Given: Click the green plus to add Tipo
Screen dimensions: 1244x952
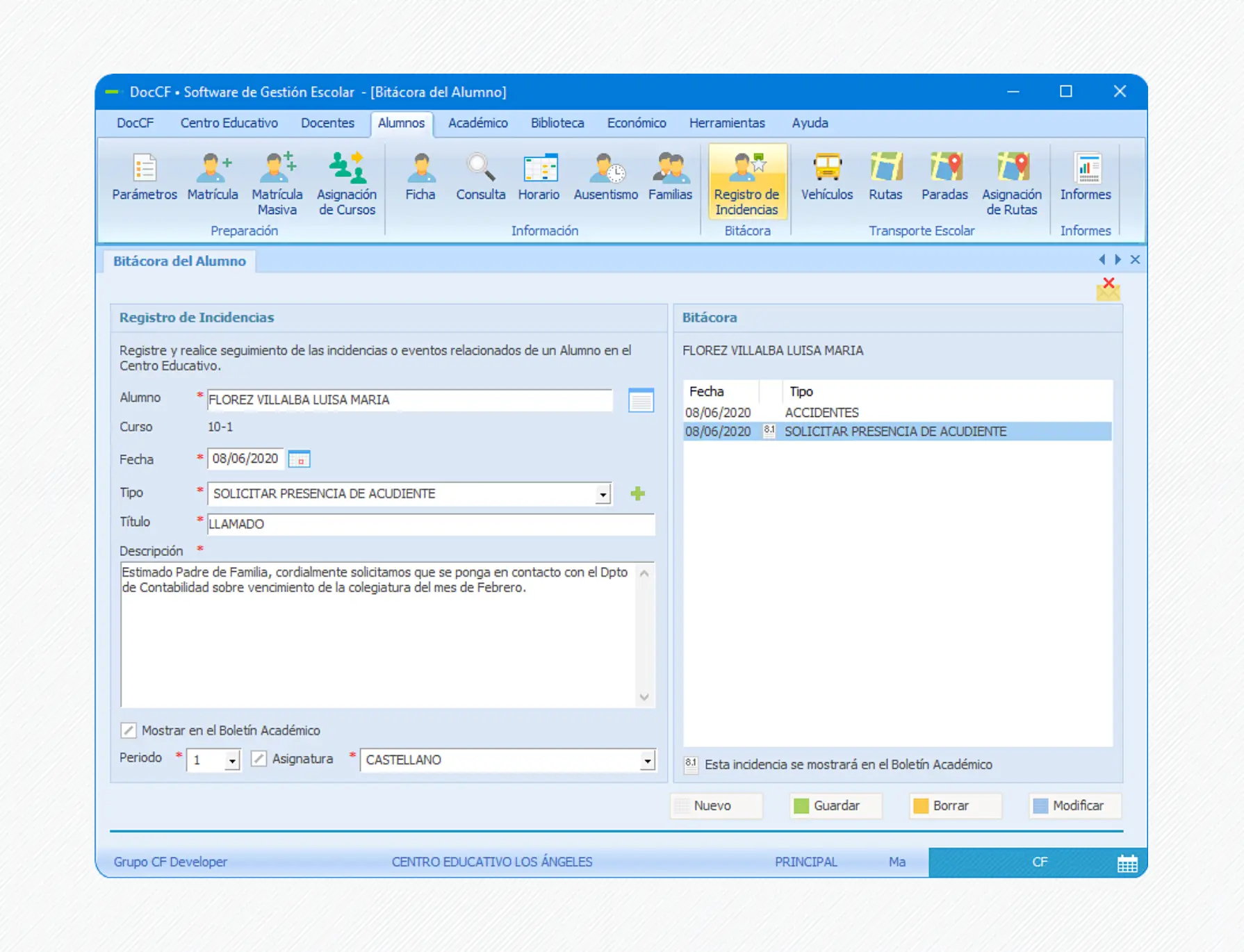Looking at the screenshot, I should [637, 493].
